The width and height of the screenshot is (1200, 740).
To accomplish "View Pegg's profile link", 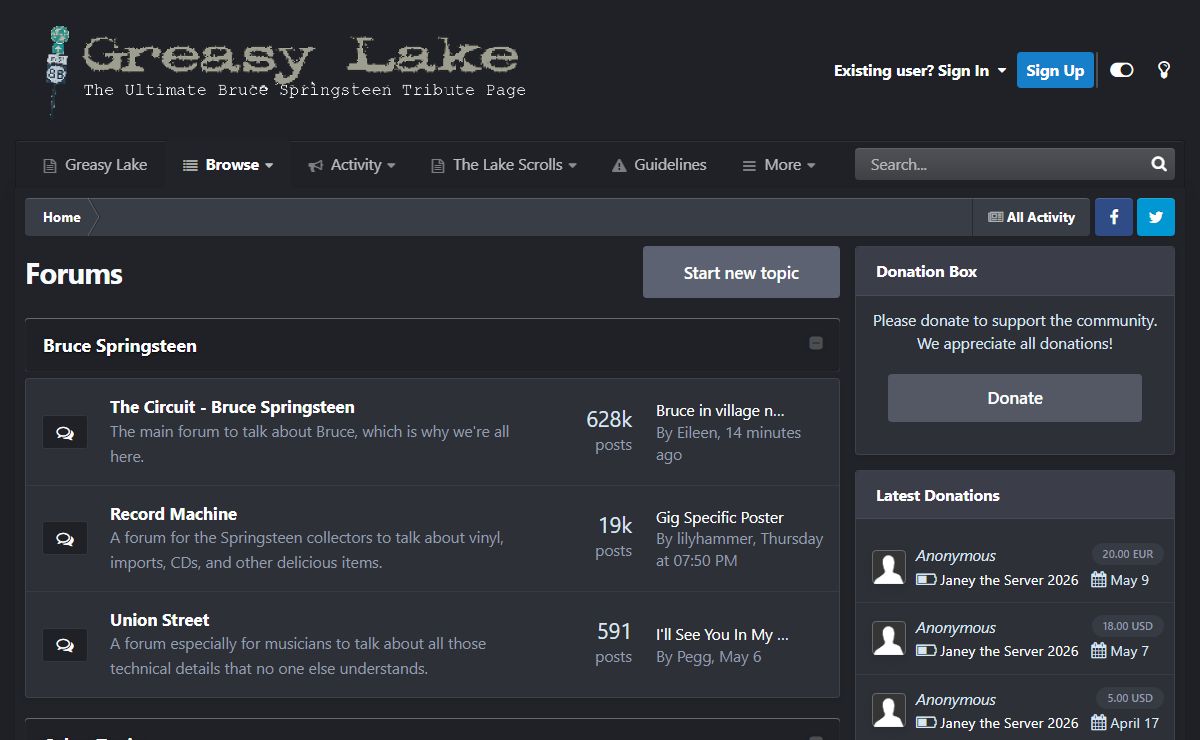I will (x=695, y=657).
